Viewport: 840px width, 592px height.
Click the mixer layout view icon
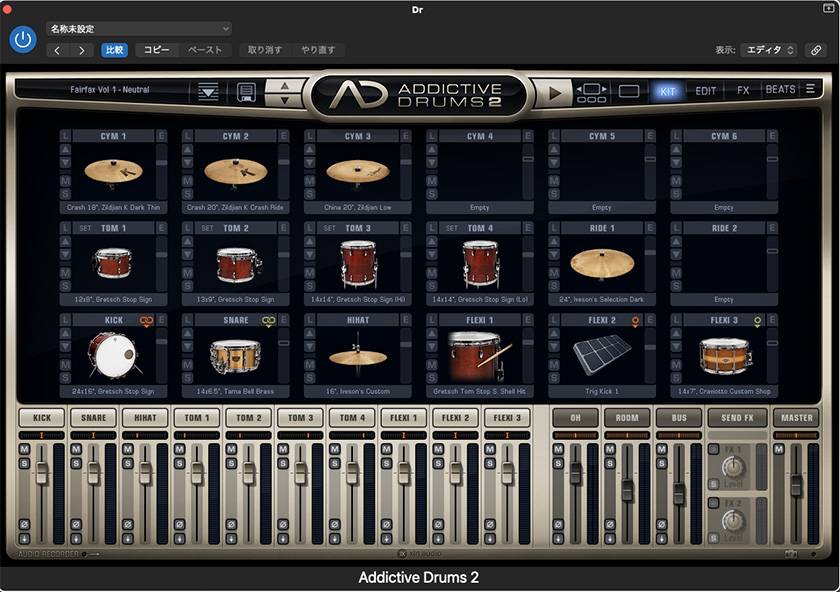coord(591,93)
